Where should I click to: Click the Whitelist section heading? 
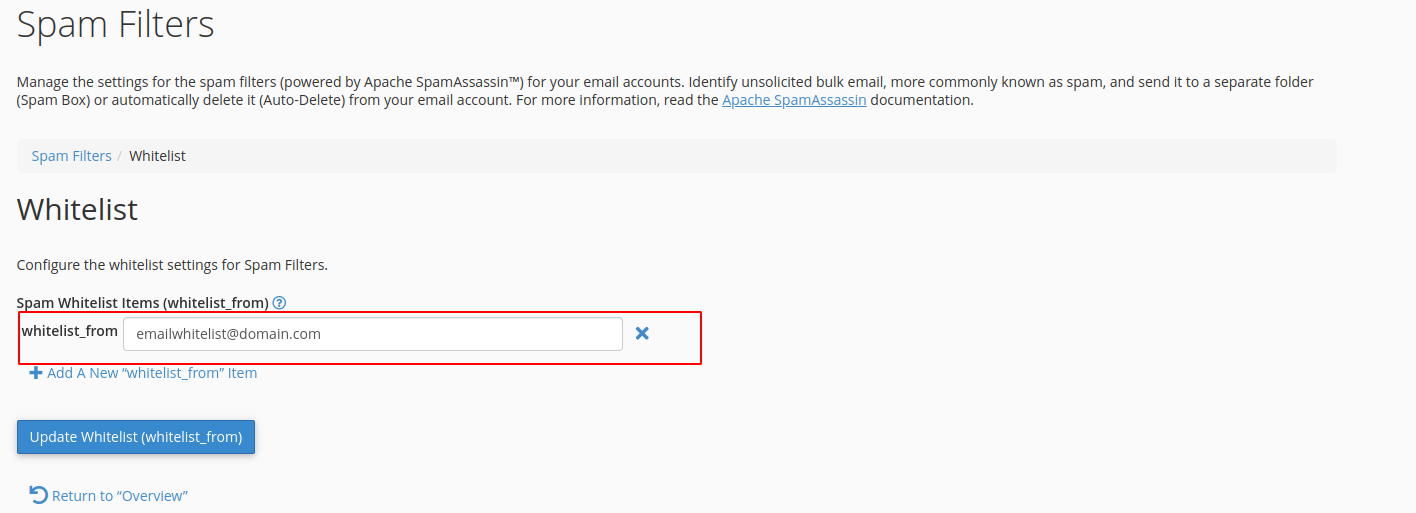(77, 210)
